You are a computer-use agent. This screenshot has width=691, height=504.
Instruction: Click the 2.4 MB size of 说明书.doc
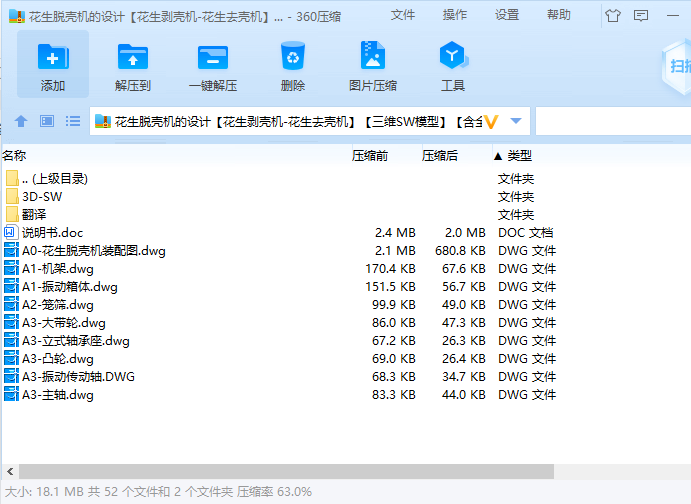pyautogui.click(x=395, y=233)
